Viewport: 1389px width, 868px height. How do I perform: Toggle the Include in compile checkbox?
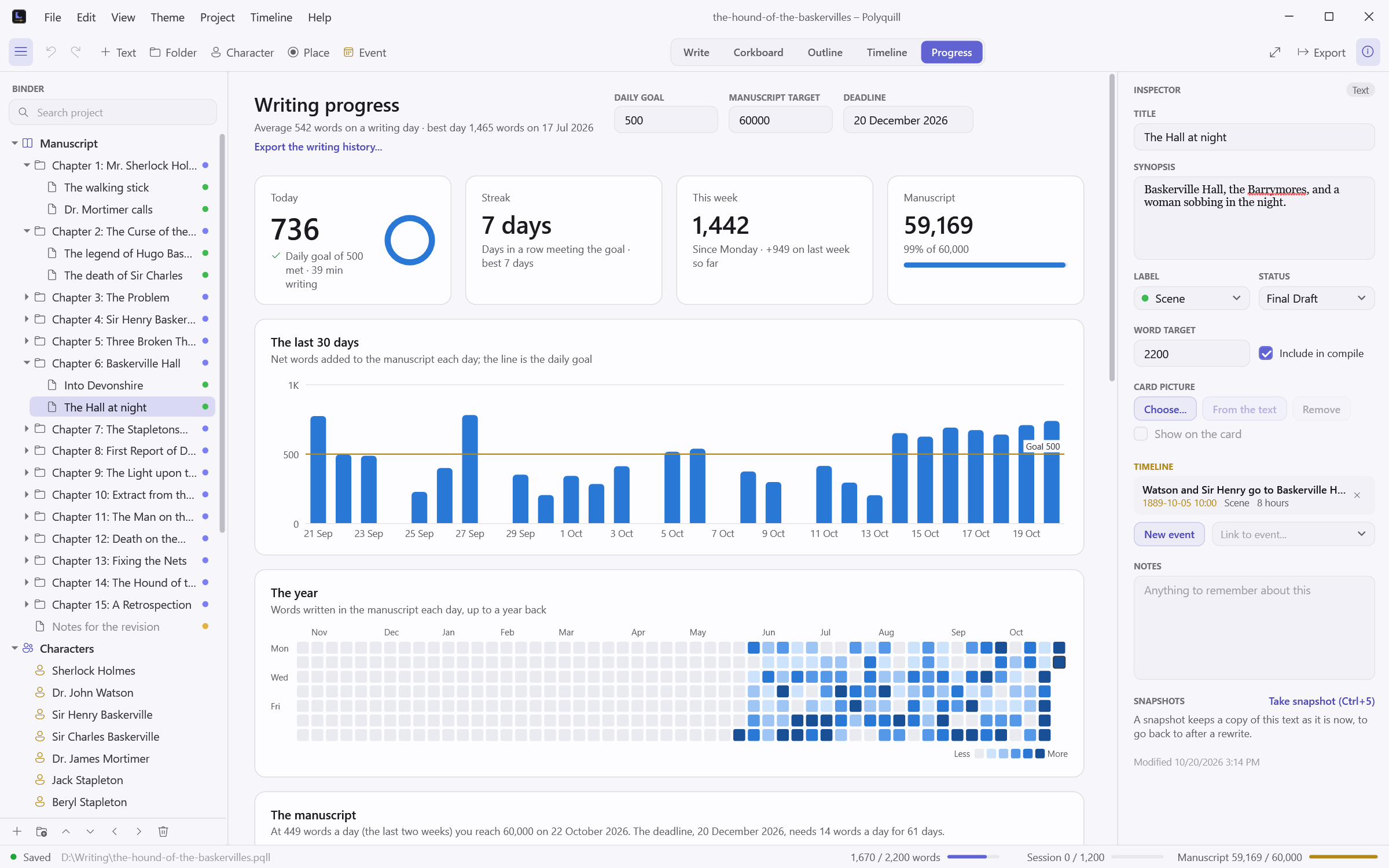[1266, 353]
